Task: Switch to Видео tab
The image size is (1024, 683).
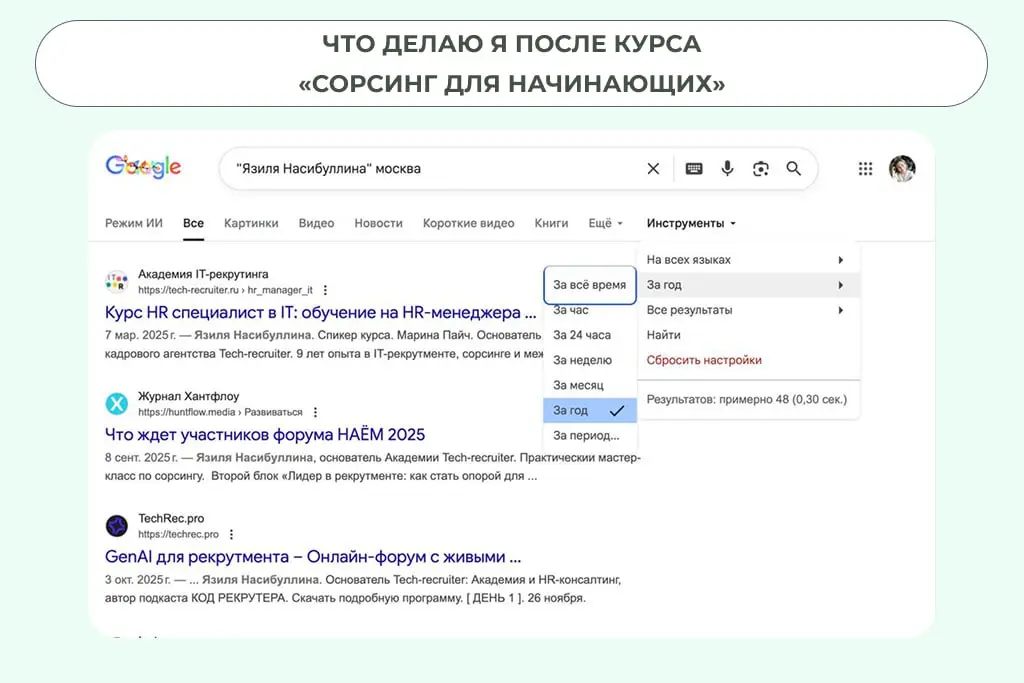Action: coord(316,223)
